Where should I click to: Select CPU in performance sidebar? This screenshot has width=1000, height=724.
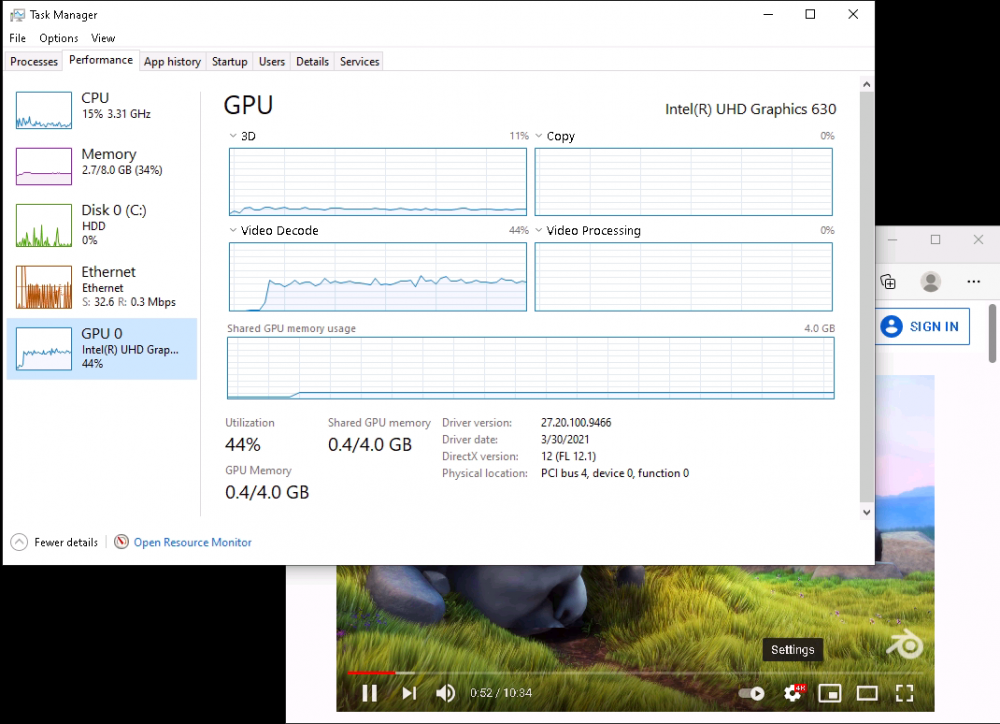pos(102,110)
